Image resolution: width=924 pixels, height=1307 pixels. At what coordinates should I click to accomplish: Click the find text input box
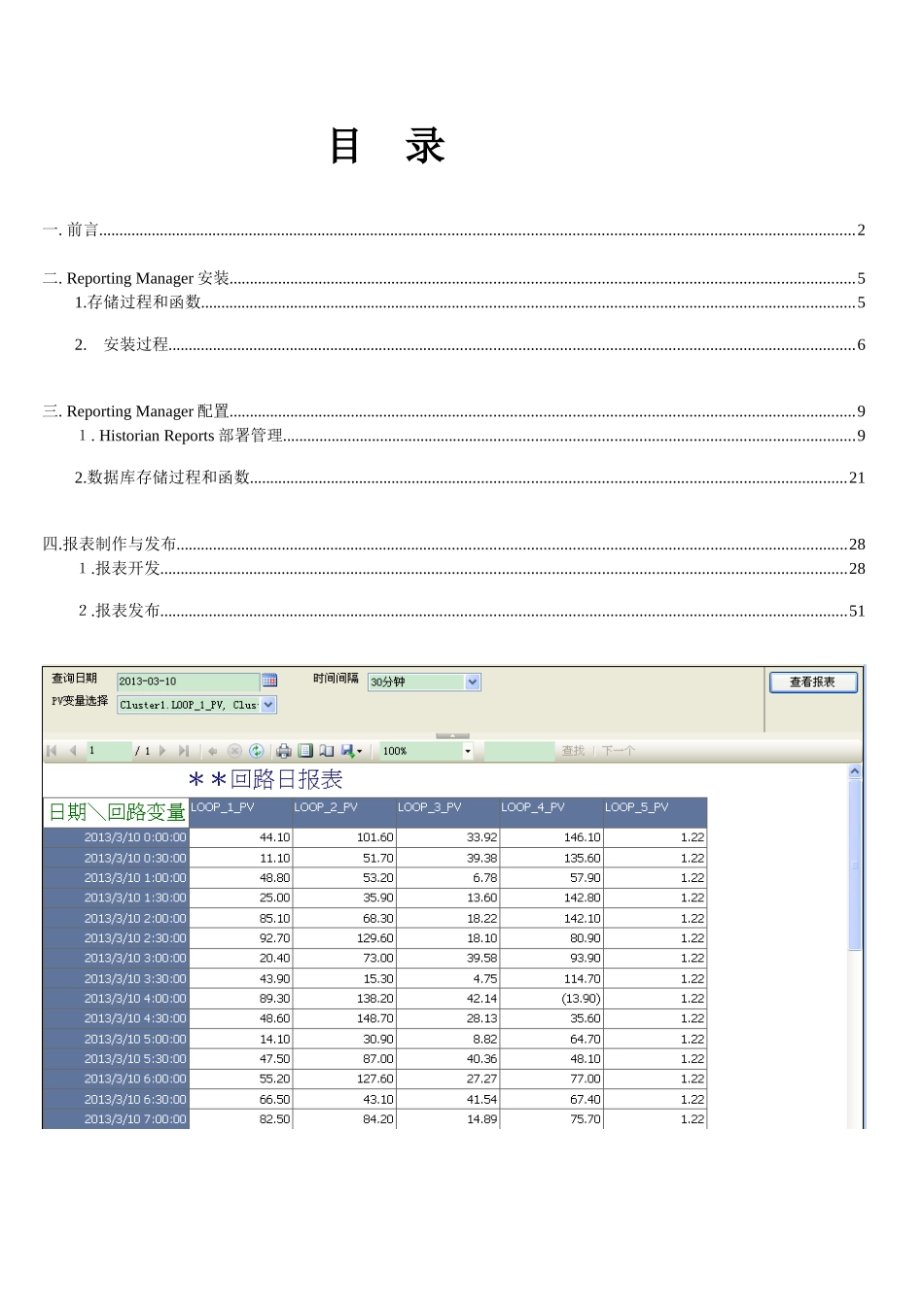click(x=518, y=751)
